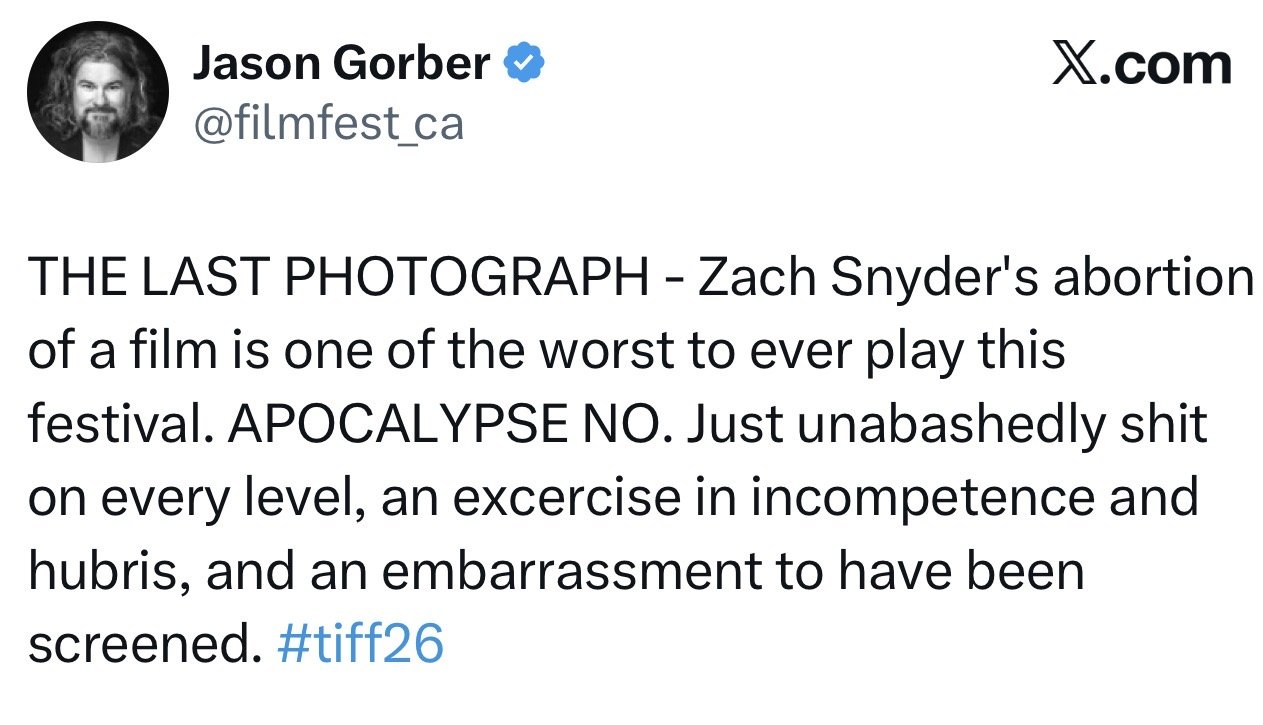Open Jason Gorber's profile avatar
The image size is (1263, 725).
(98, 92)
